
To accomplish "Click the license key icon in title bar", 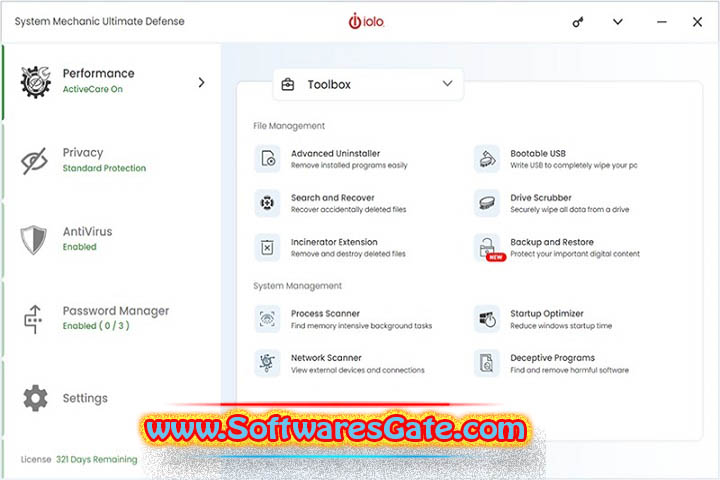I will [578, 22].
